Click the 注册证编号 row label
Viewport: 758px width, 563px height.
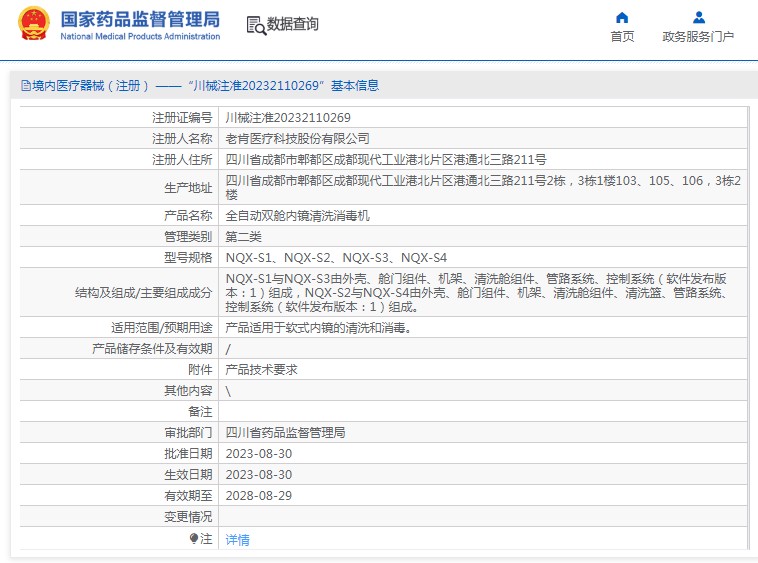[182, 117]
